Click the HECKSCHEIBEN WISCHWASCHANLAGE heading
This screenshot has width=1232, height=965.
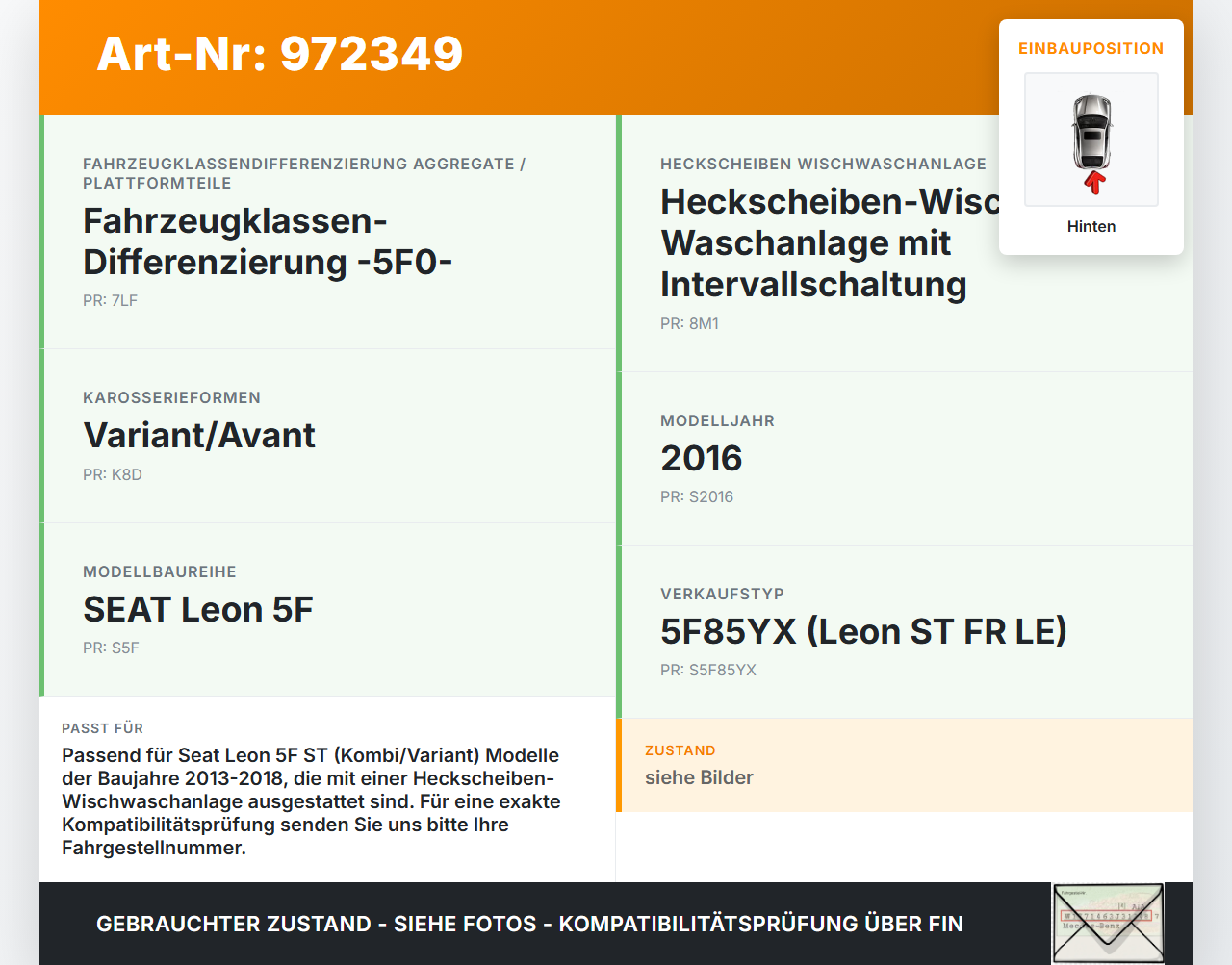823,164
